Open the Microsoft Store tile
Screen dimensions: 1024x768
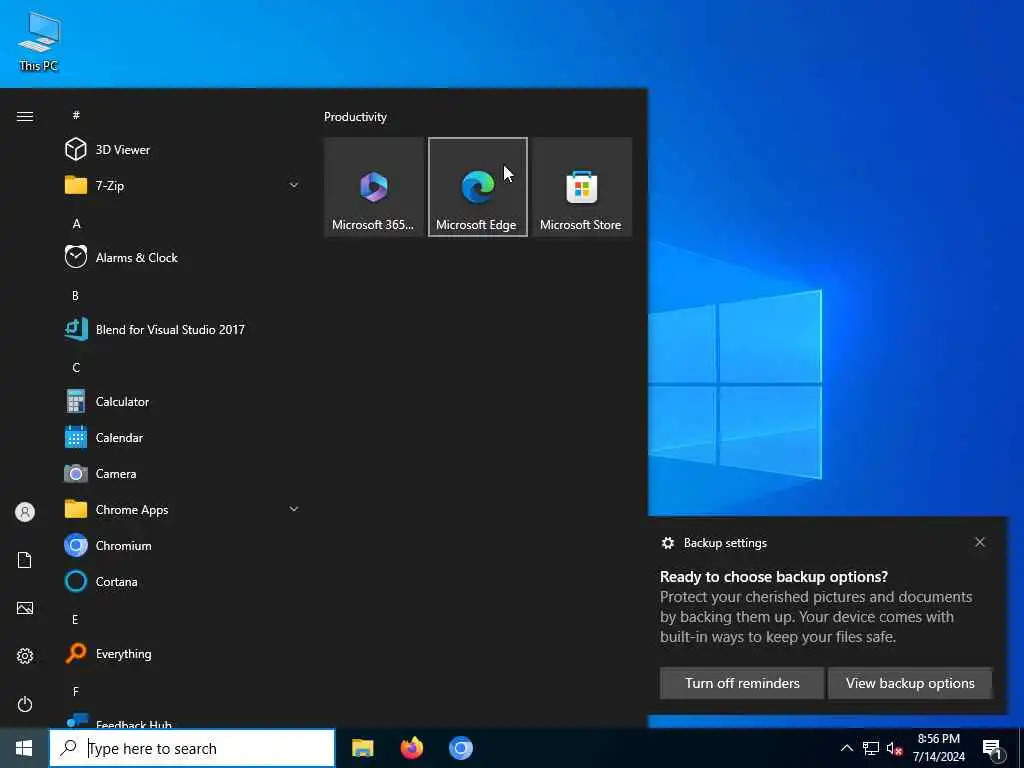pos(581,187)
